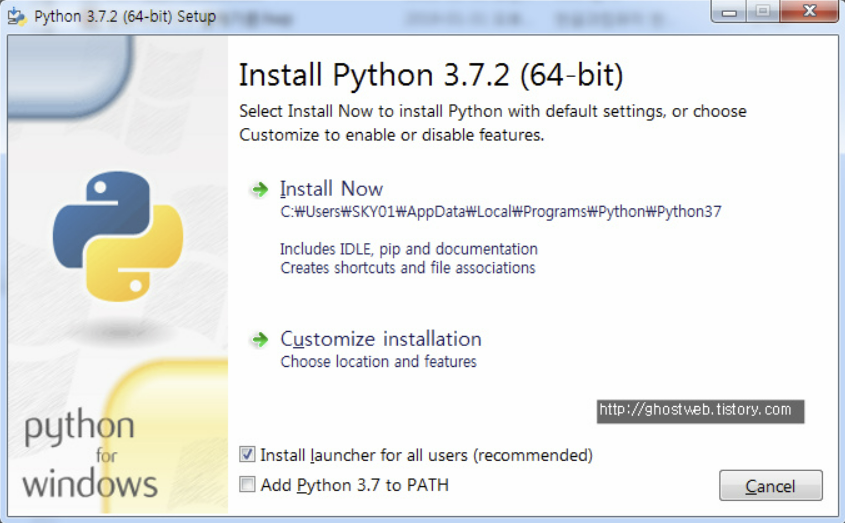Click 'Choose location and features' text
Viewport: 845px width, 523px height.
(x=378, y=361)
